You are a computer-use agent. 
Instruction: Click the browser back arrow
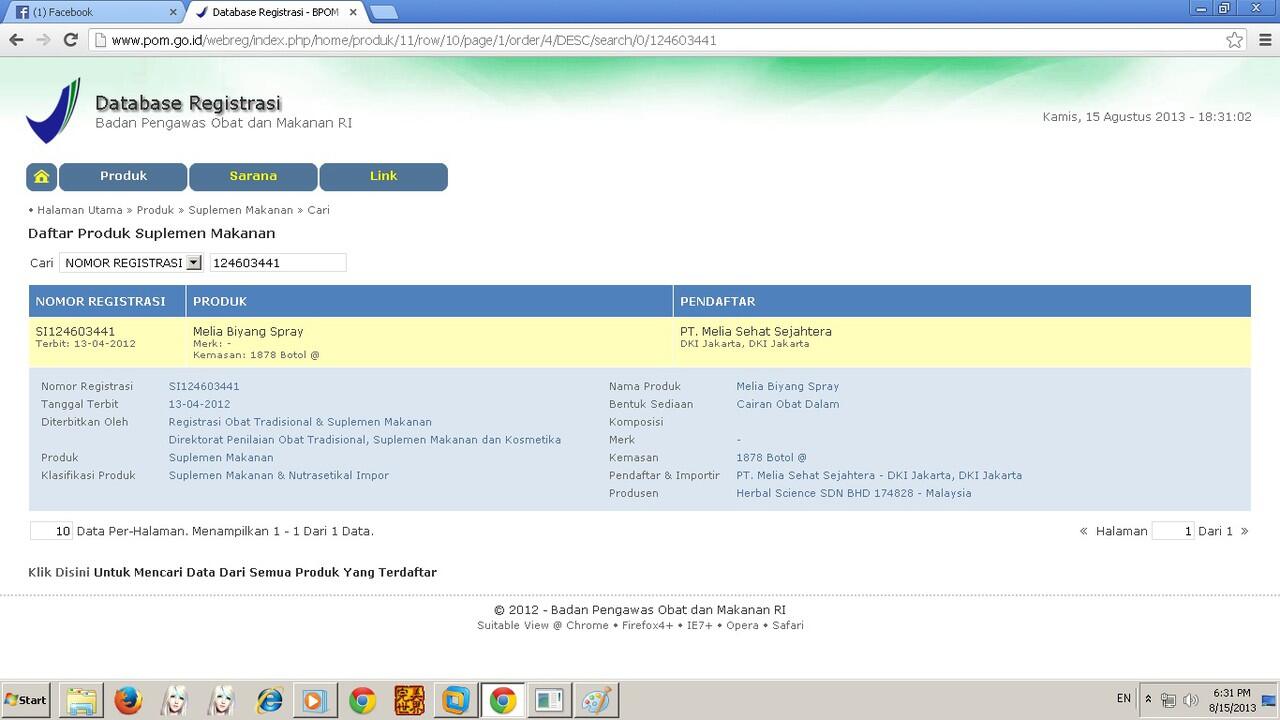point(16,40)
